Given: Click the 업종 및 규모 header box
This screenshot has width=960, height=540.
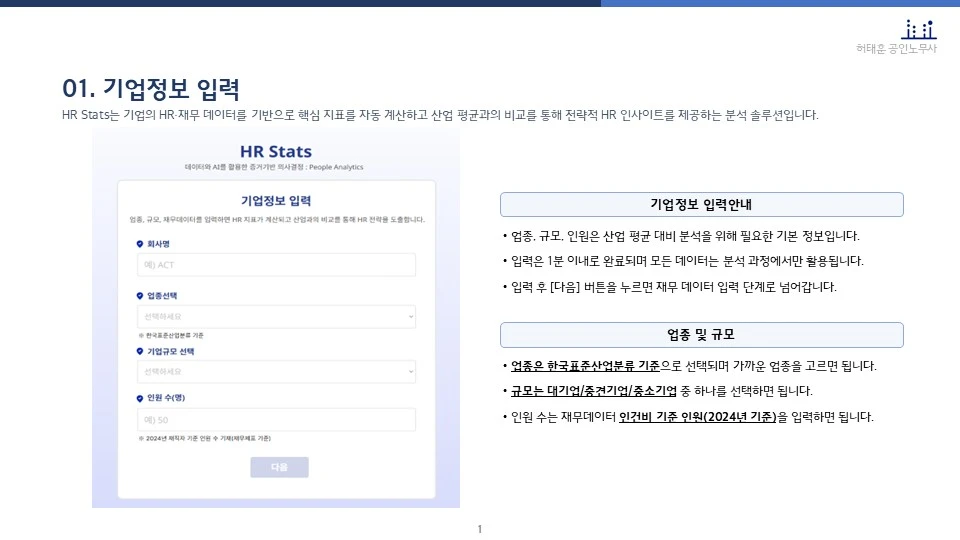Looking at the screenshot, I should (x=702, y=335).
